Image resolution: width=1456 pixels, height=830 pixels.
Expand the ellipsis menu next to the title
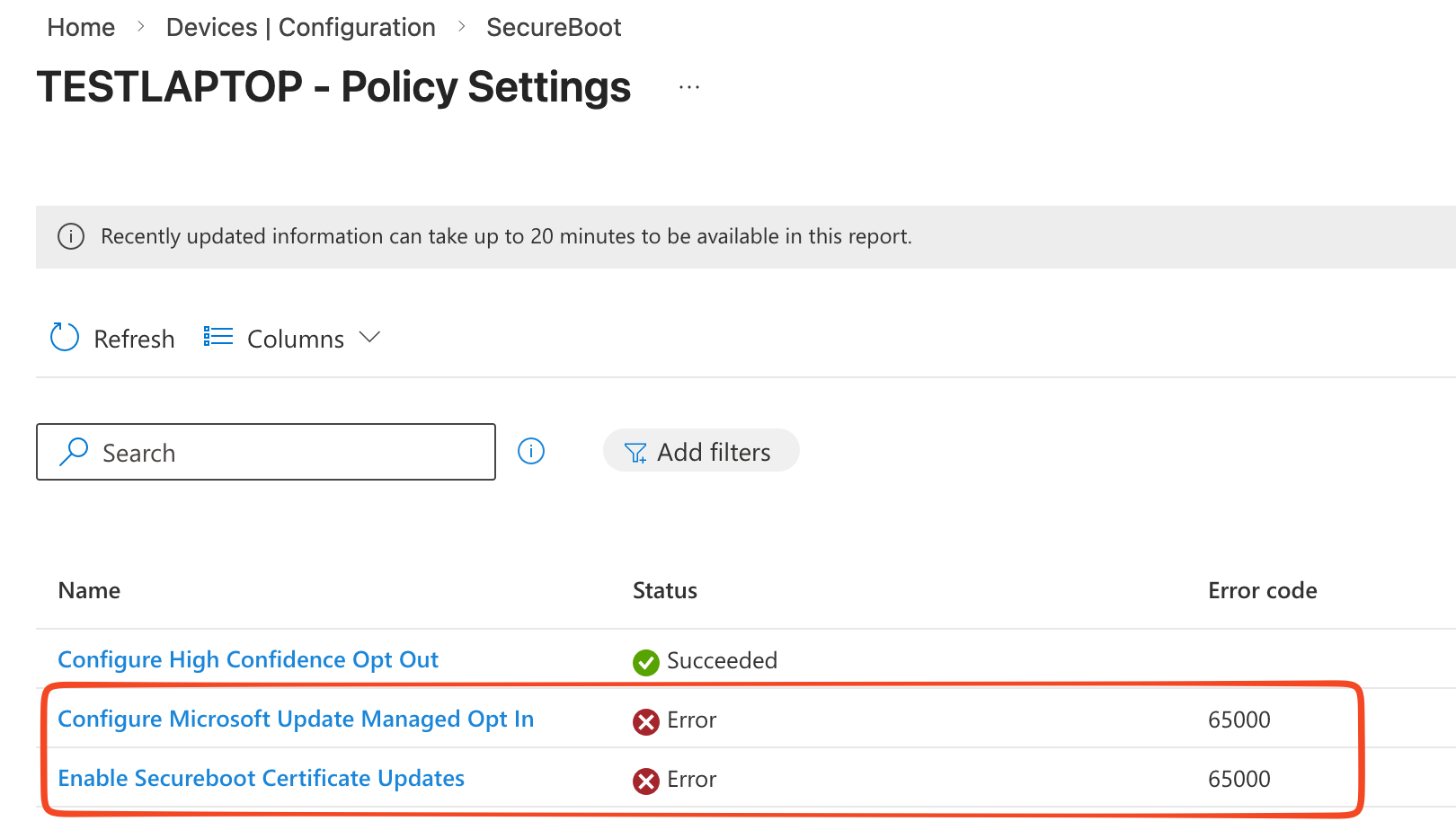coord(688,87)
